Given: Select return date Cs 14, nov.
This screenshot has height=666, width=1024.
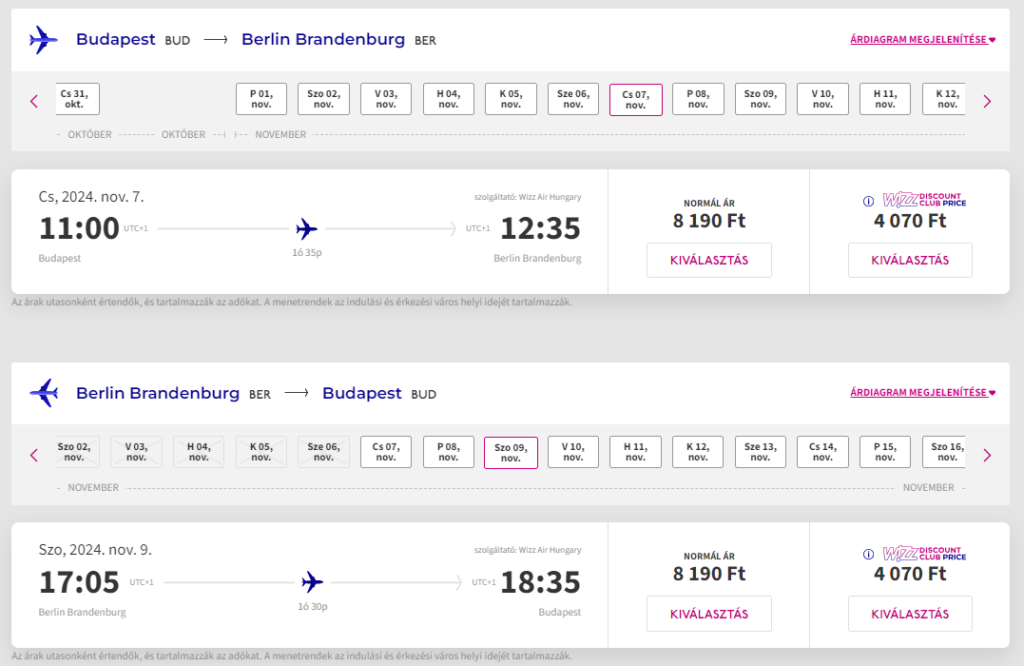Looking at the screenshot, I should [x=822, y=452].
